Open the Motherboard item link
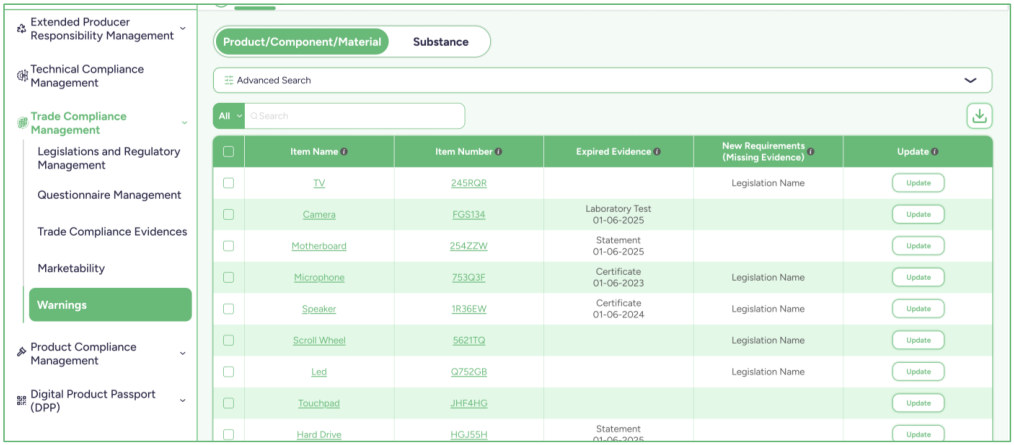The image size is (1014, 445). tap(319, 246)
